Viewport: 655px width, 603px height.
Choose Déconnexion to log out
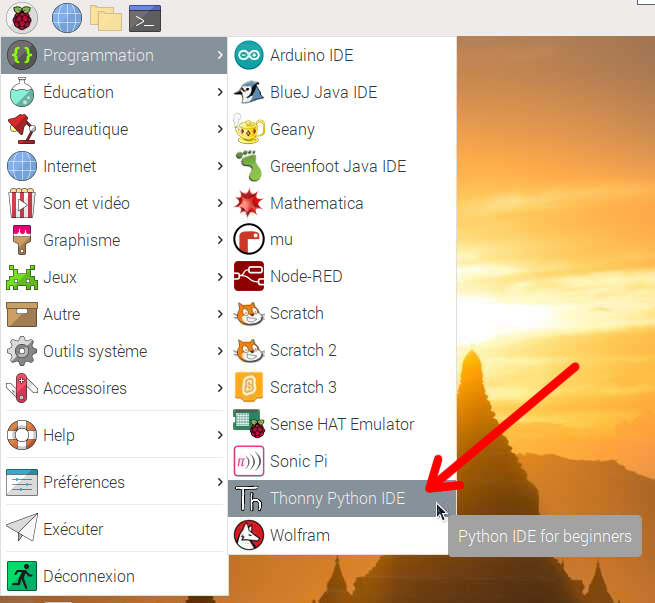pos(114,576)
